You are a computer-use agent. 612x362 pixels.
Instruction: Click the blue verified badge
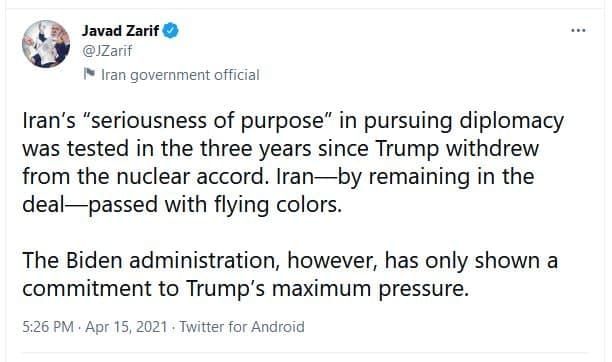[x=171, y=30]
